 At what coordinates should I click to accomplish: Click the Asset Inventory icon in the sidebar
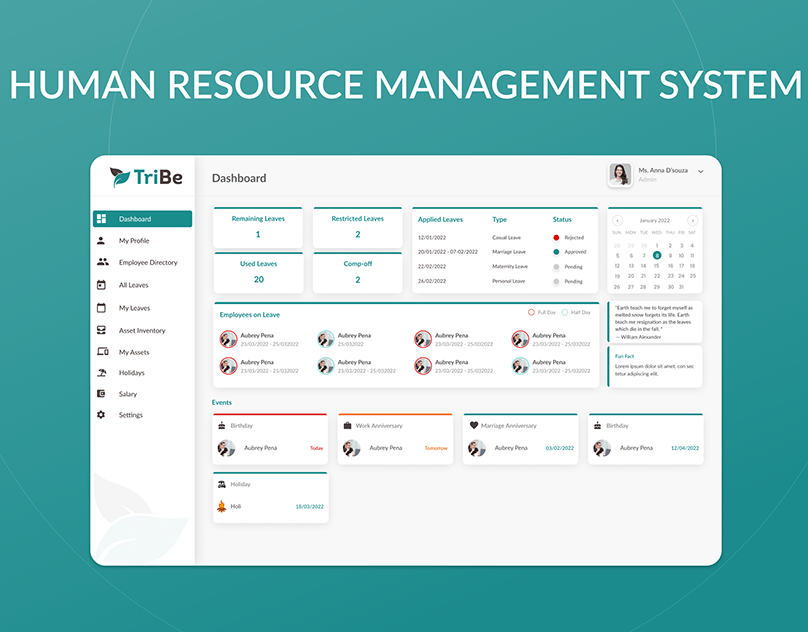pyautogui.click(x=101, y=329)
